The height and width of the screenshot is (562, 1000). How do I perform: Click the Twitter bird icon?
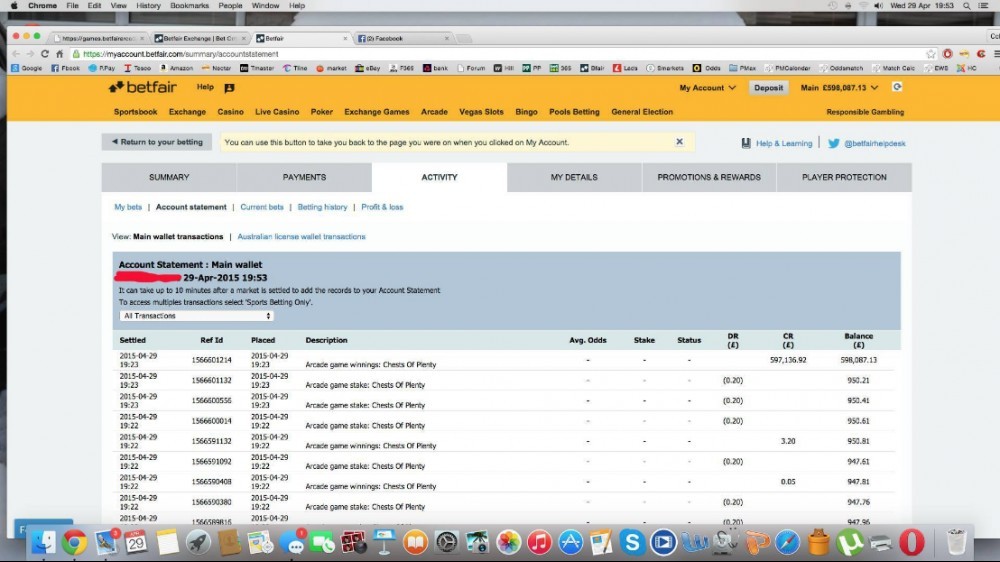[x=834, y=143]
